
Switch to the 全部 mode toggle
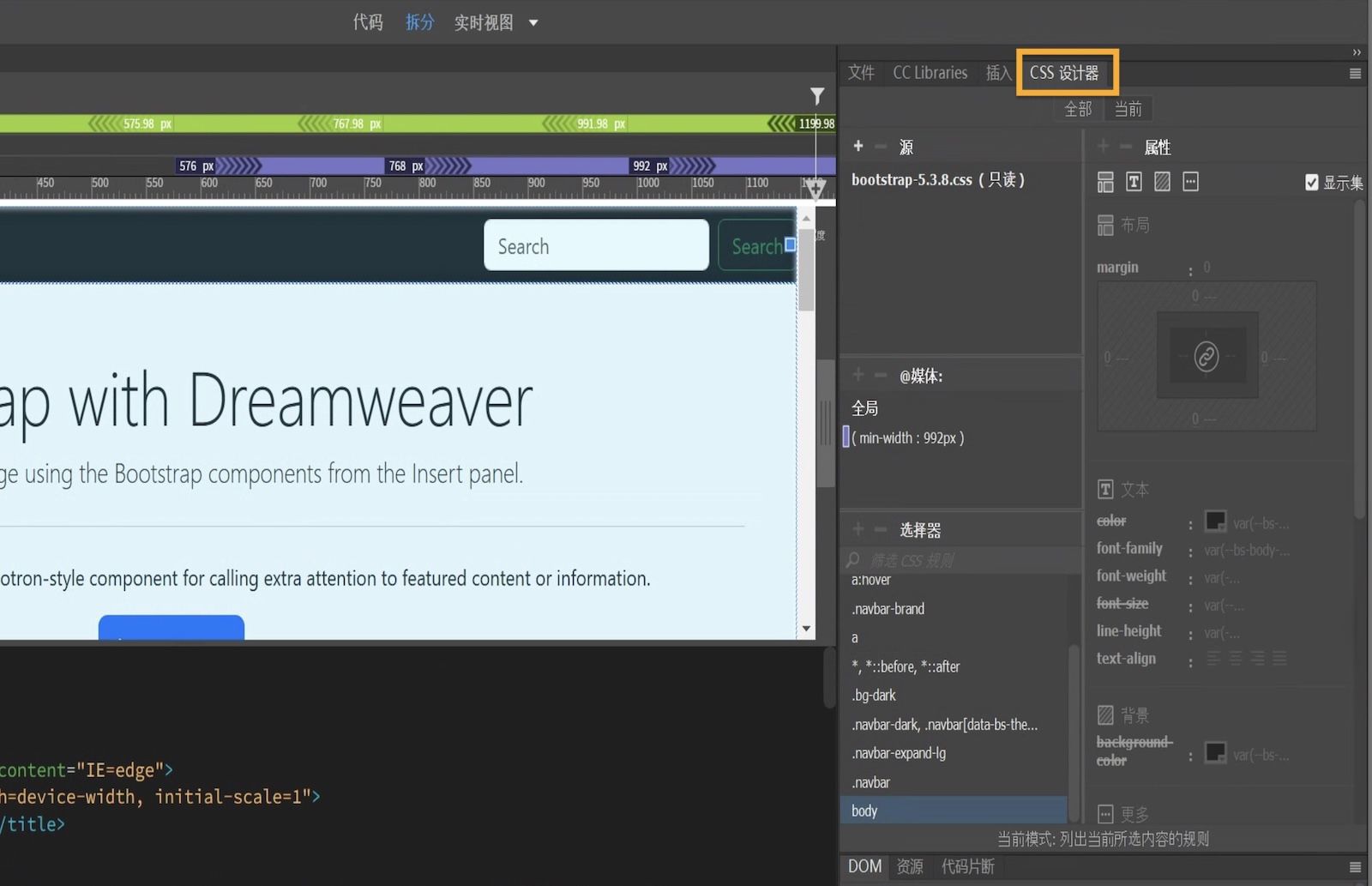(1078, 109)
